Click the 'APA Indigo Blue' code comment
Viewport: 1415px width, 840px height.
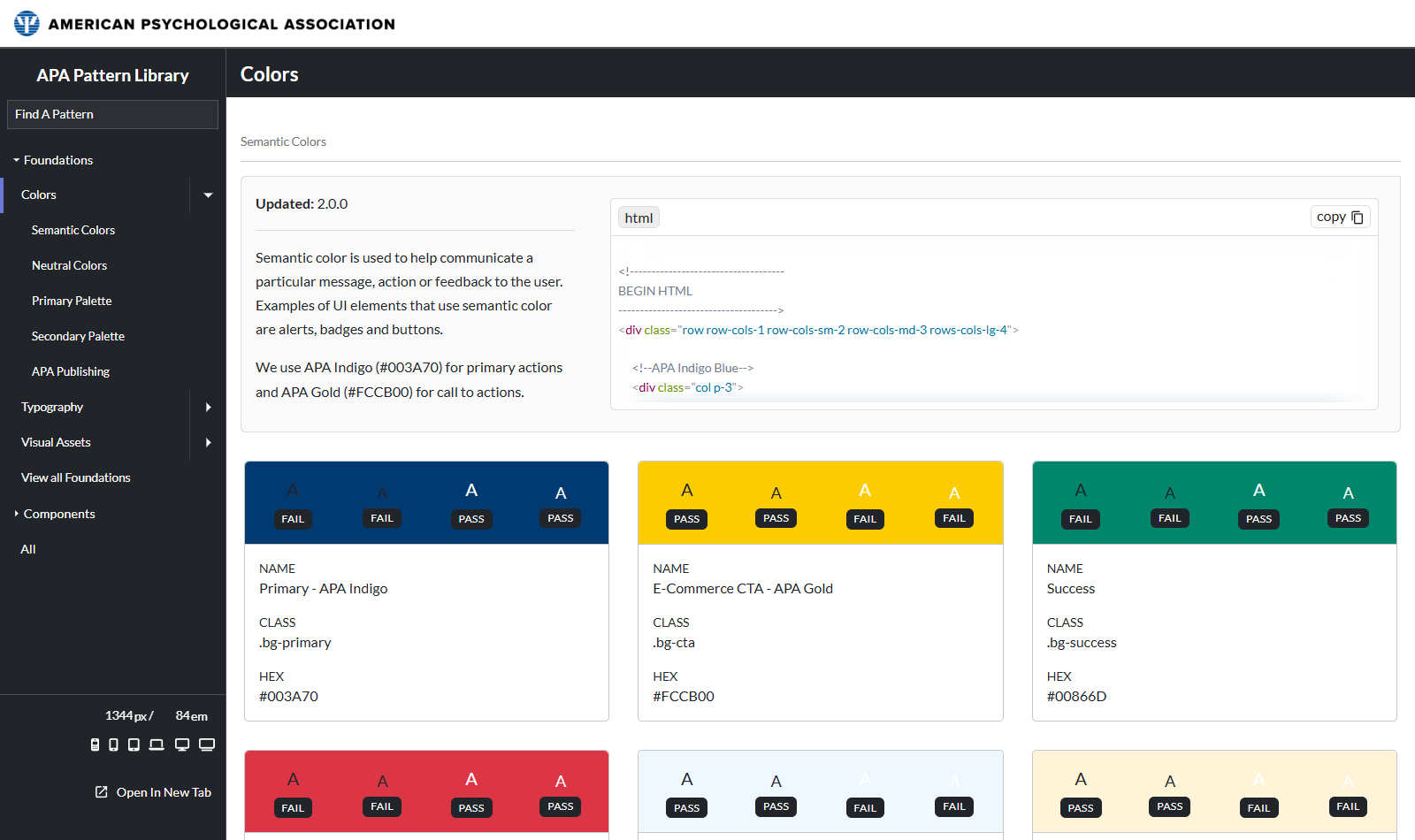[692, 368]
